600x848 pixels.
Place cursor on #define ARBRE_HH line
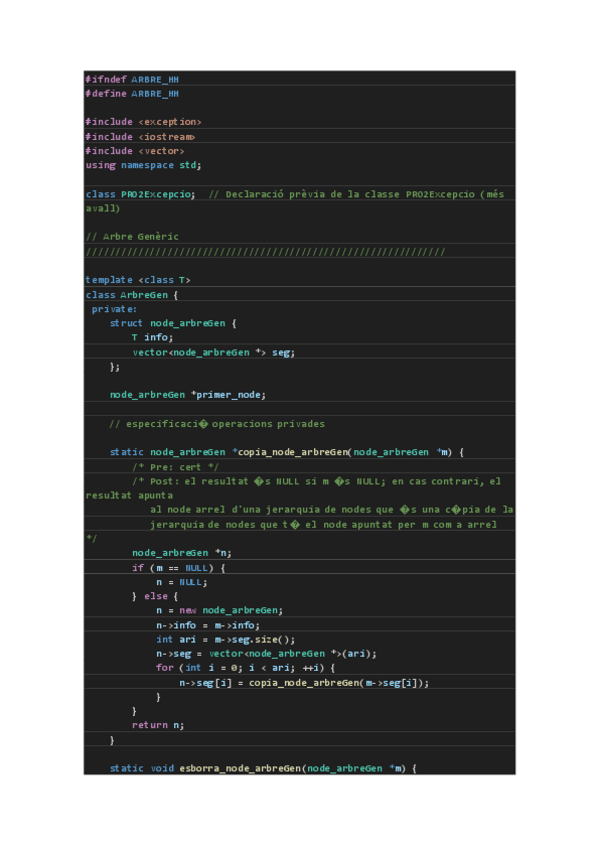pos(132,94)
